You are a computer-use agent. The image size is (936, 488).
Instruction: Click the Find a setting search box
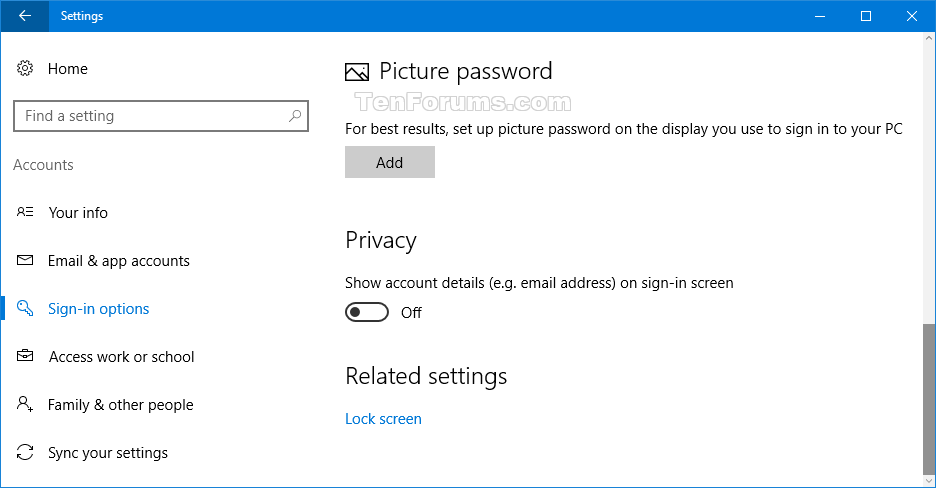click(161, 116)
